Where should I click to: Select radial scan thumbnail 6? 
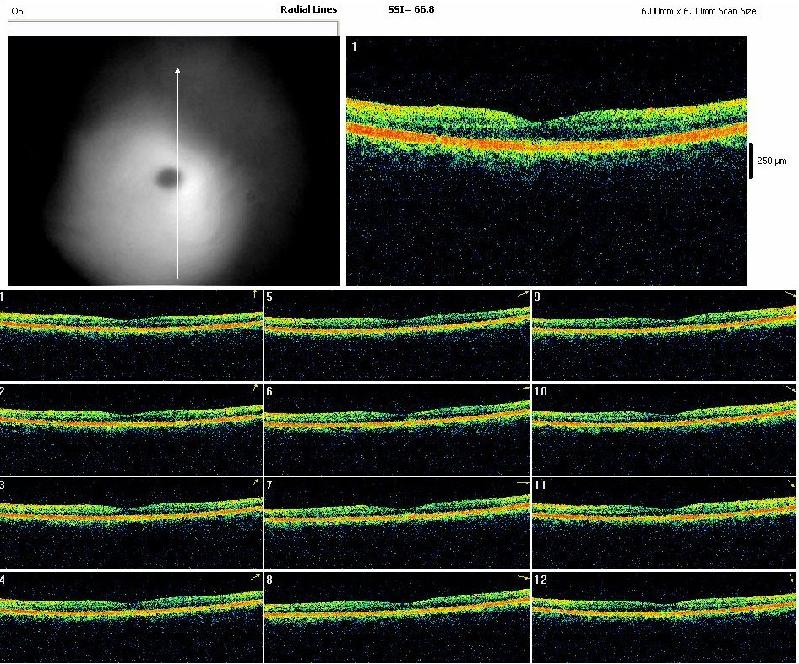397,429
